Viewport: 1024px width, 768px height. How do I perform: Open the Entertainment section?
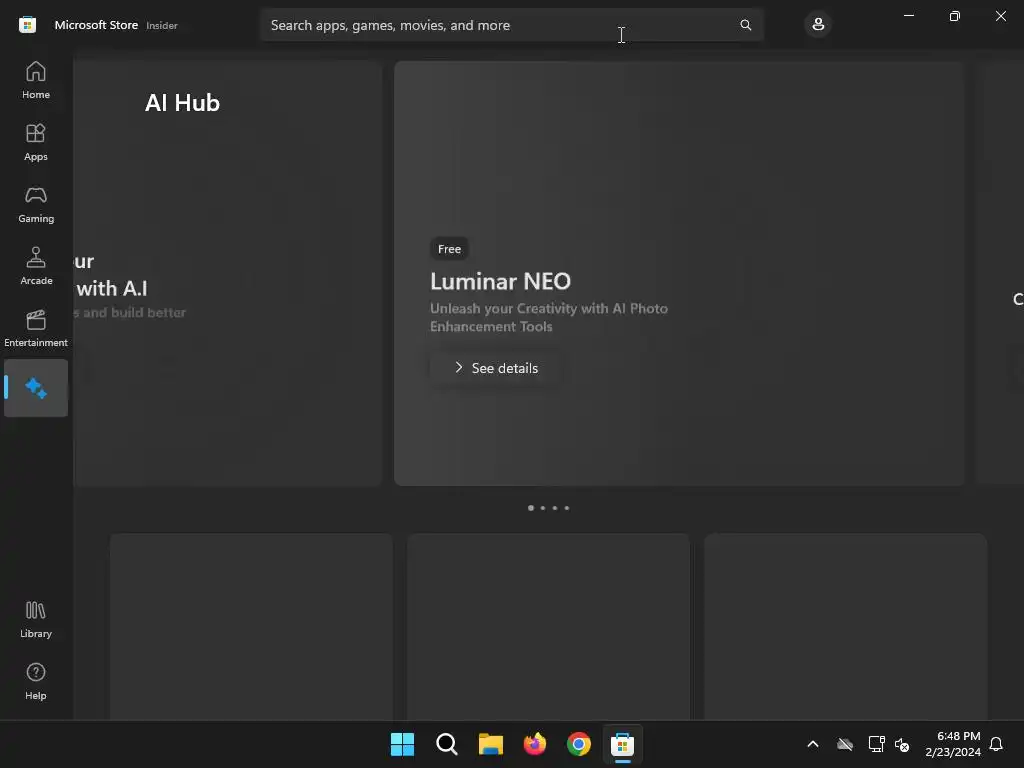click(36, 328)
